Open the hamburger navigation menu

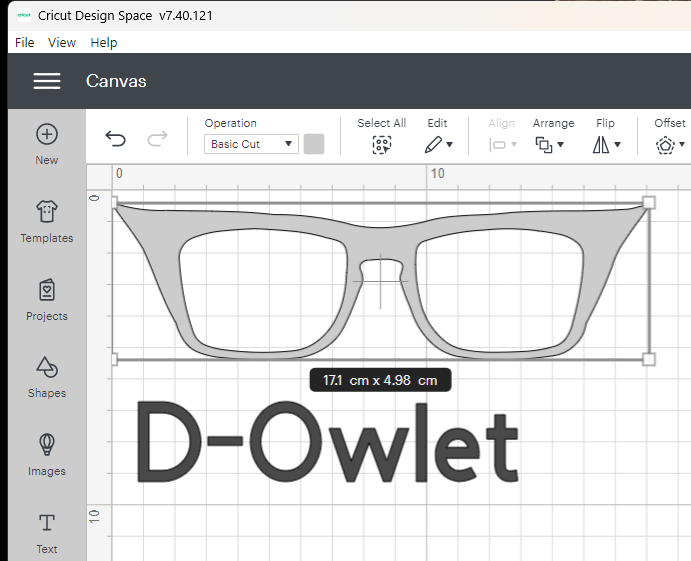pyautogui.click(x=47, y=81)
